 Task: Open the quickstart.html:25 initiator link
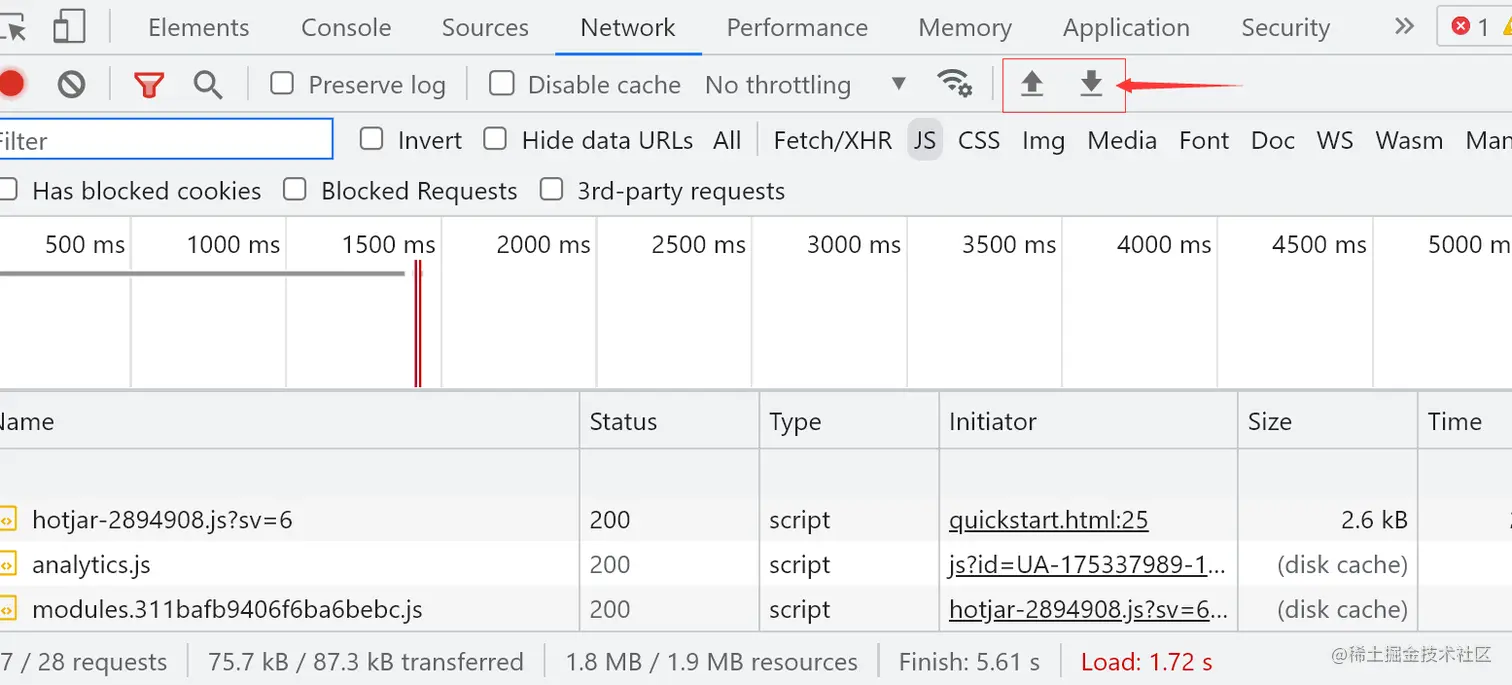pos(1048,520)
